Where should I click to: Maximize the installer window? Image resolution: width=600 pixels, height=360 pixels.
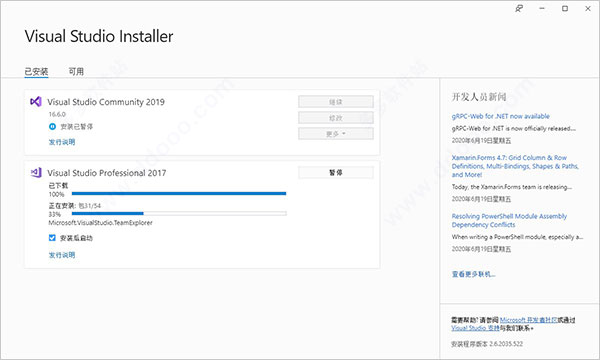tap(565, 8)
